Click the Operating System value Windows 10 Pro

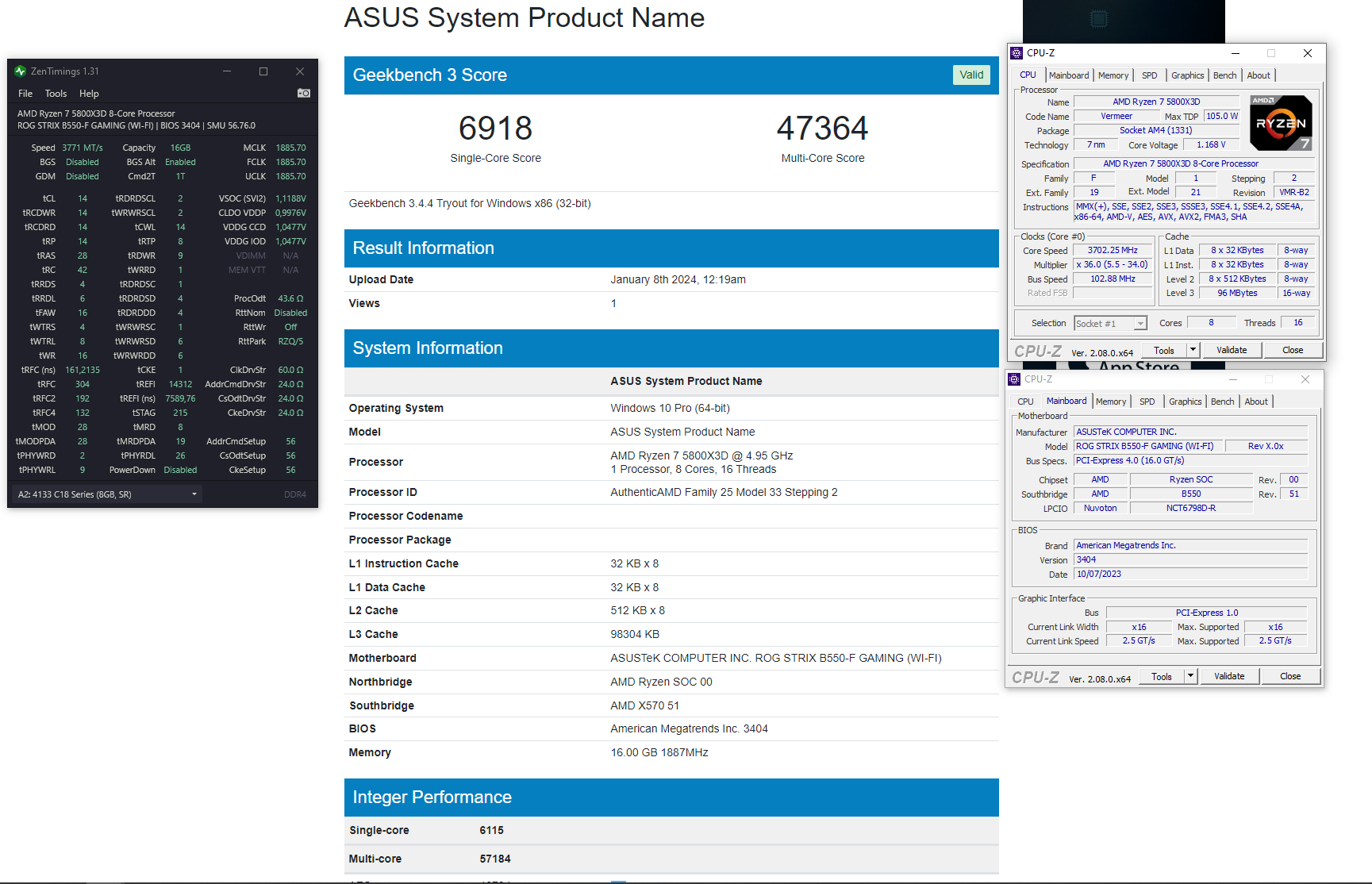tap(670, 408)
